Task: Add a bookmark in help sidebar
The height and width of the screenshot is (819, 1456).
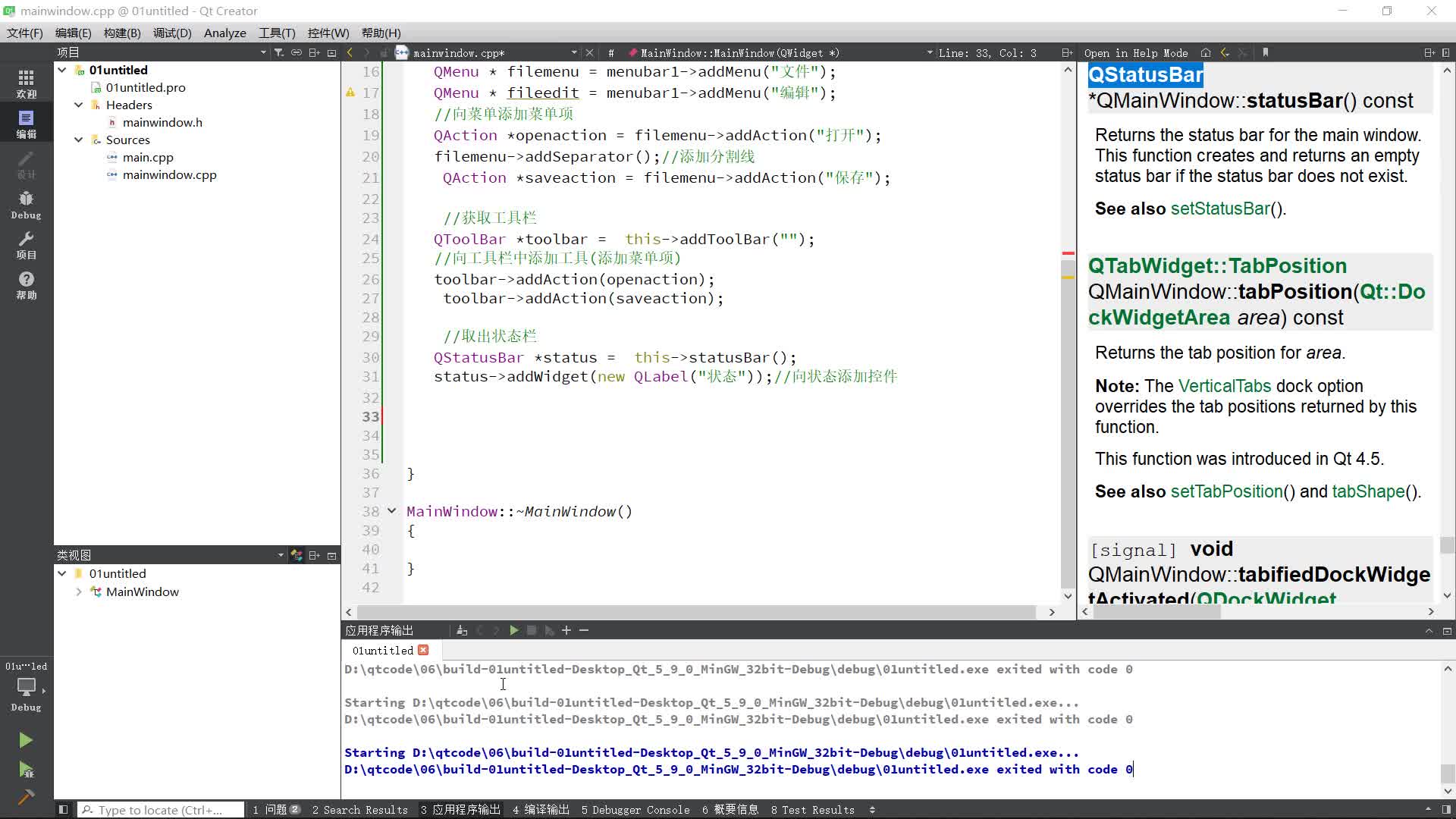Action: tap(1265, 52)
